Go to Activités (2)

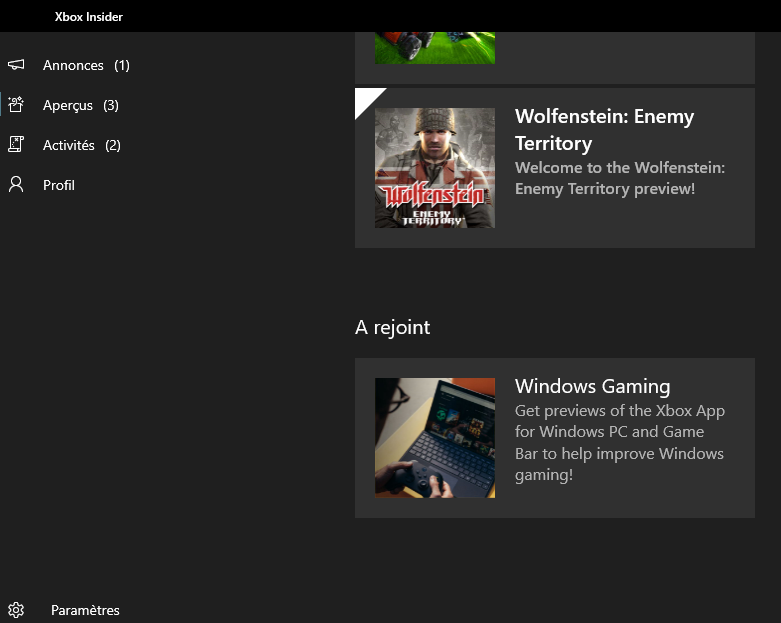pos(82,145)
